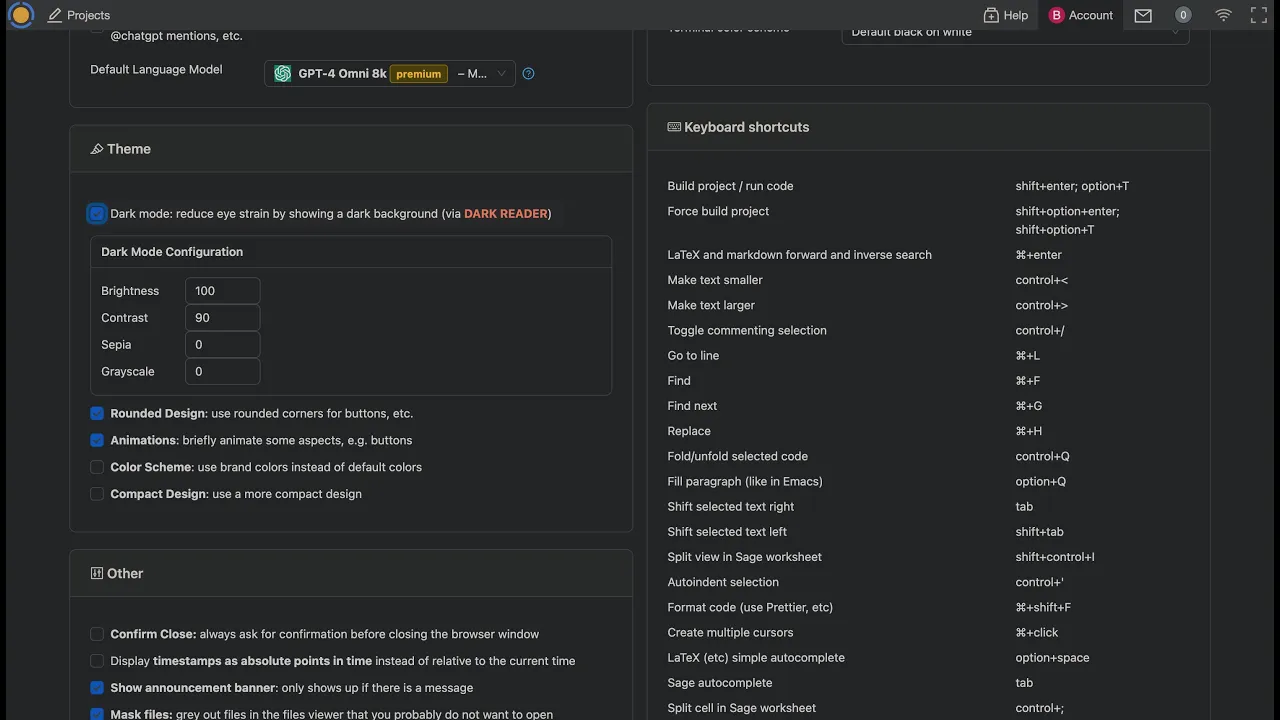This screenshot has width=1280, height=720.
Task: Click 'Toggle commenting selection' row
Action: click(928, 330)
